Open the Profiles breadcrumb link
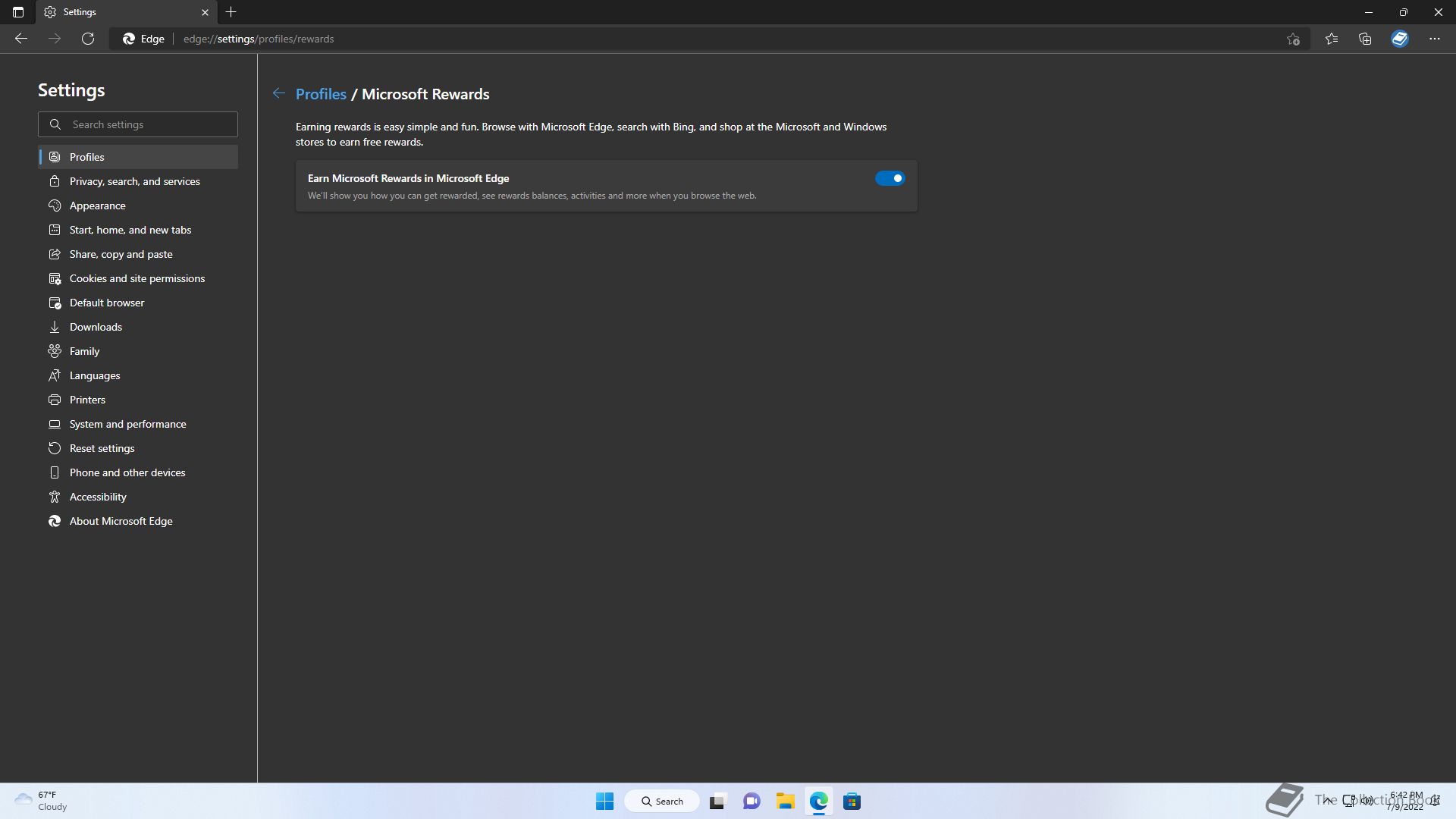This screenshot has height=819, width=1456. pos(321,94)
